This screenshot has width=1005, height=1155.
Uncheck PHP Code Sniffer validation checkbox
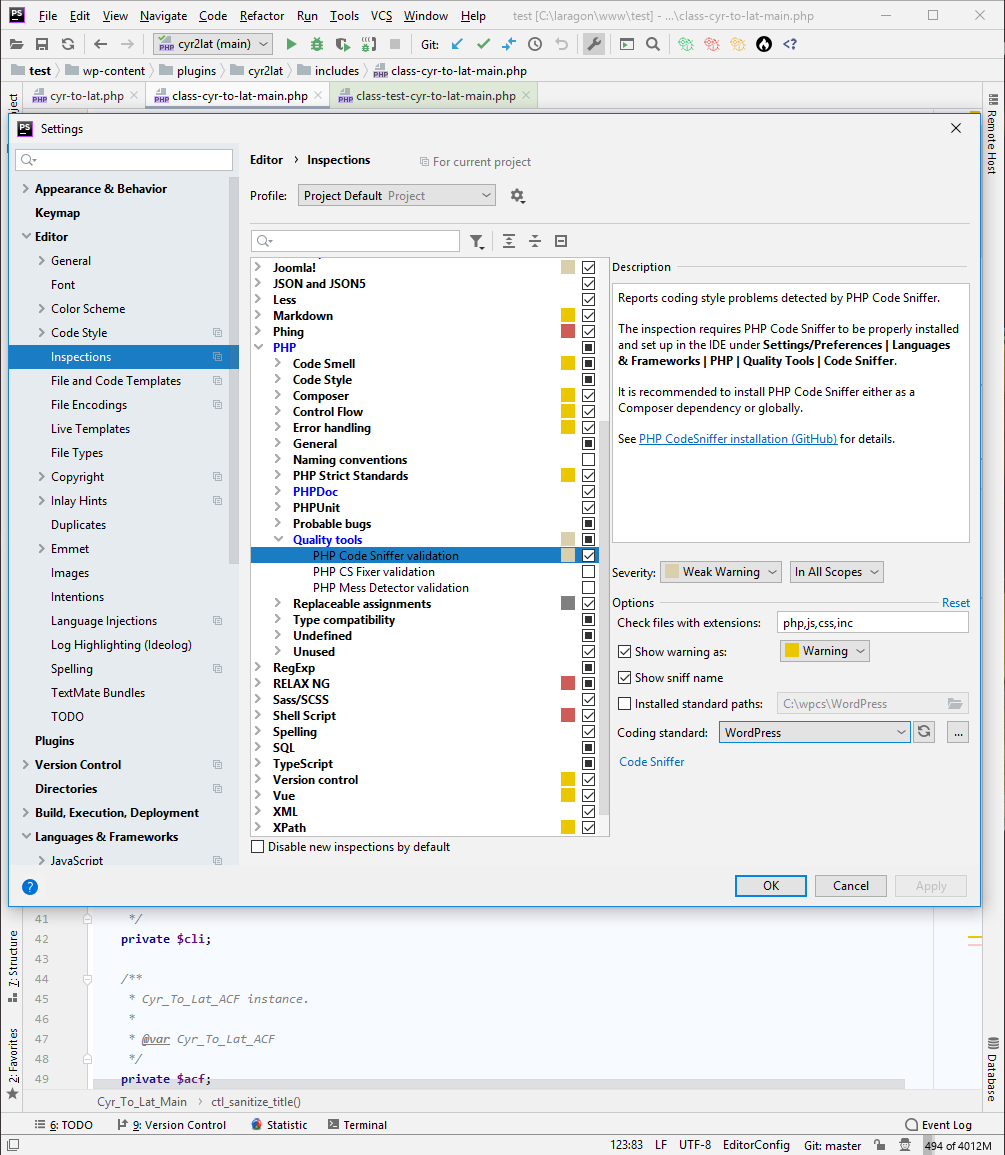[589, 555]
